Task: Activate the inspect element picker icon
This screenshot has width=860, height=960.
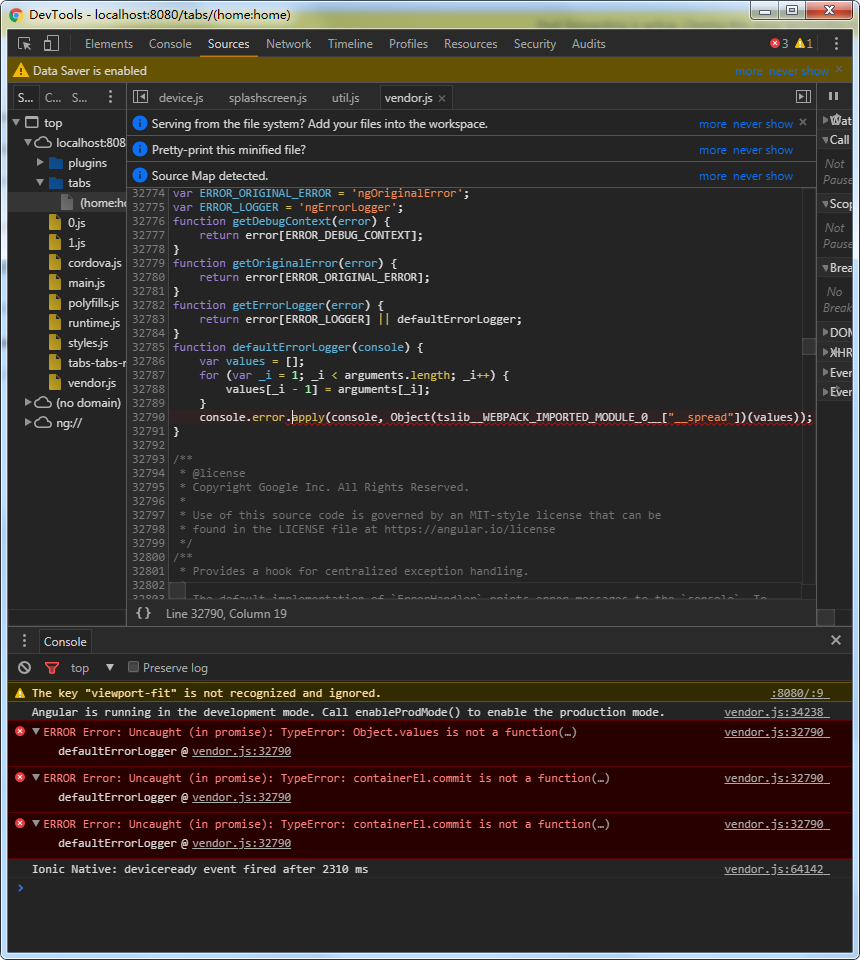Action: [x=24, y=43]
